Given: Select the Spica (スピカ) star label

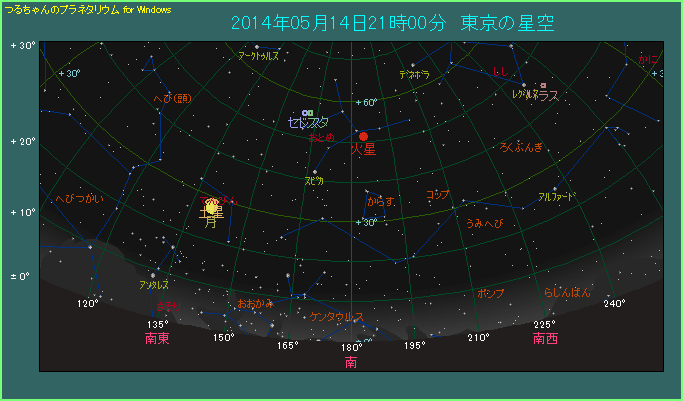Looking at the screenshot, I should click(x=314, y=181).
